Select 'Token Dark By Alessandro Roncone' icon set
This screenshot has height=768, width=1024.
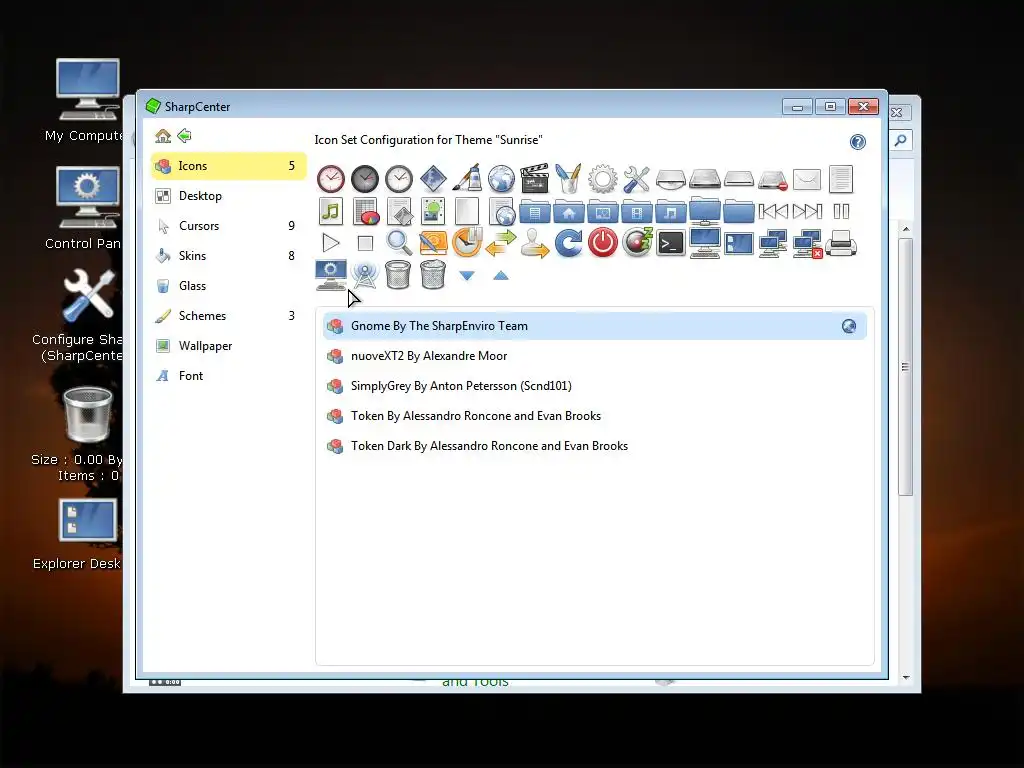coord(594,446)
